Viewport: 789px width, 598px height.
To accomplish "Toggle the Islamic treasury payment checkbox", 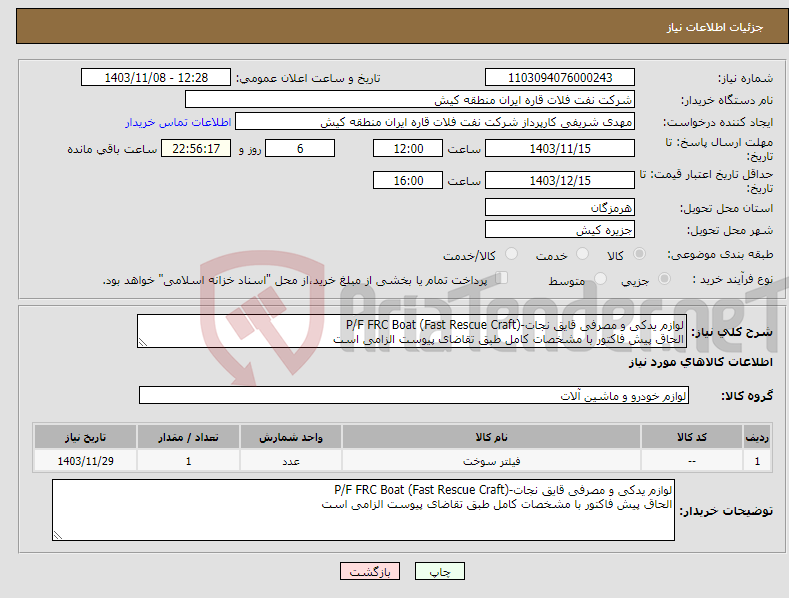I will (x=501, y=278).
